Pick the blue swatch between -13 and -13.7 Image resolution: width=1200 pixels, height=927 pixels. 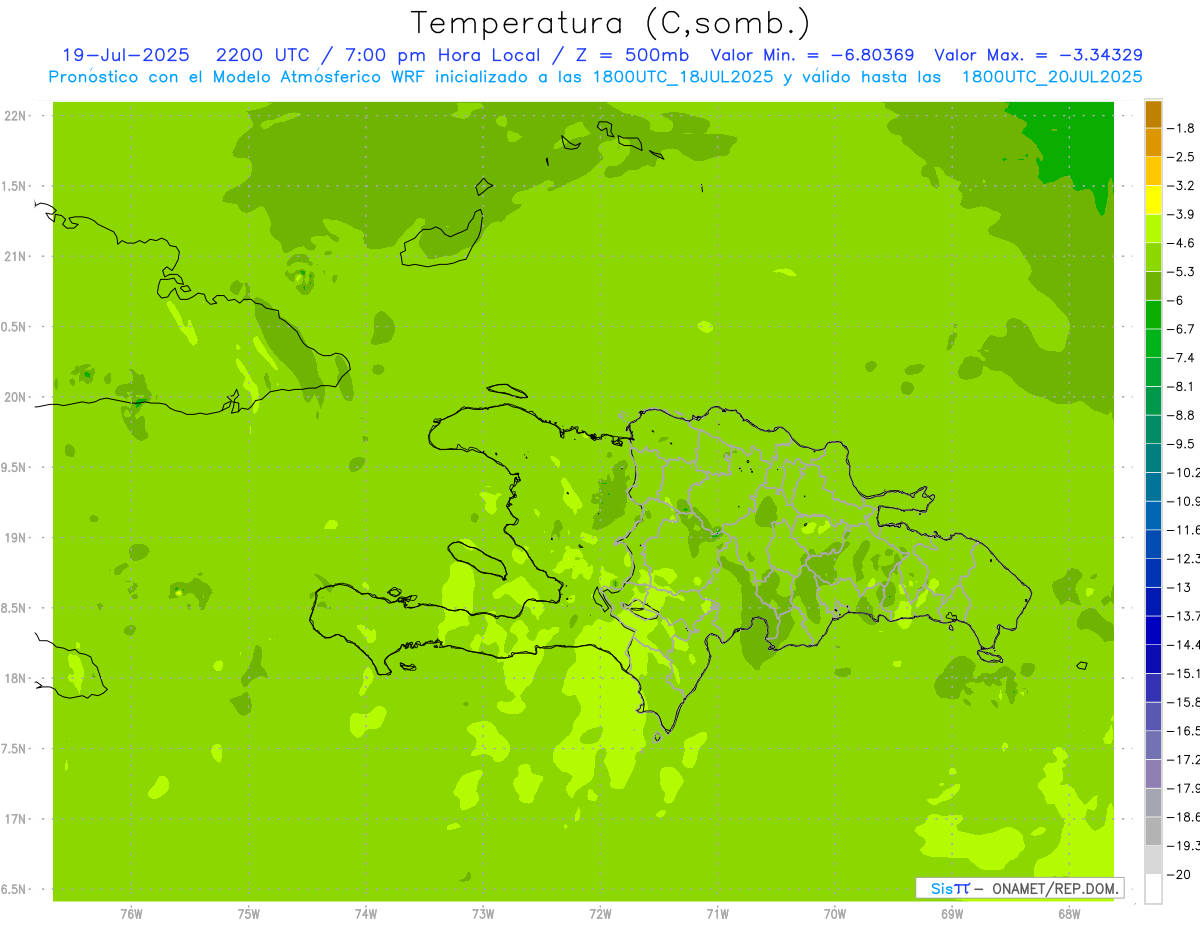(x=1153, y=601)
